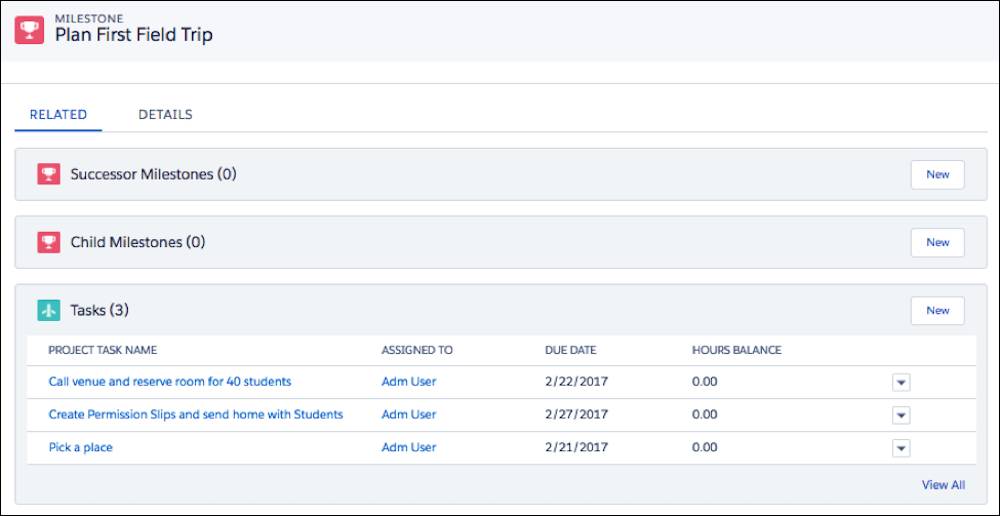Open the Child Milestones (0) heading
The width and height of the screenshot is (1000, 516).
click(138, 242)
